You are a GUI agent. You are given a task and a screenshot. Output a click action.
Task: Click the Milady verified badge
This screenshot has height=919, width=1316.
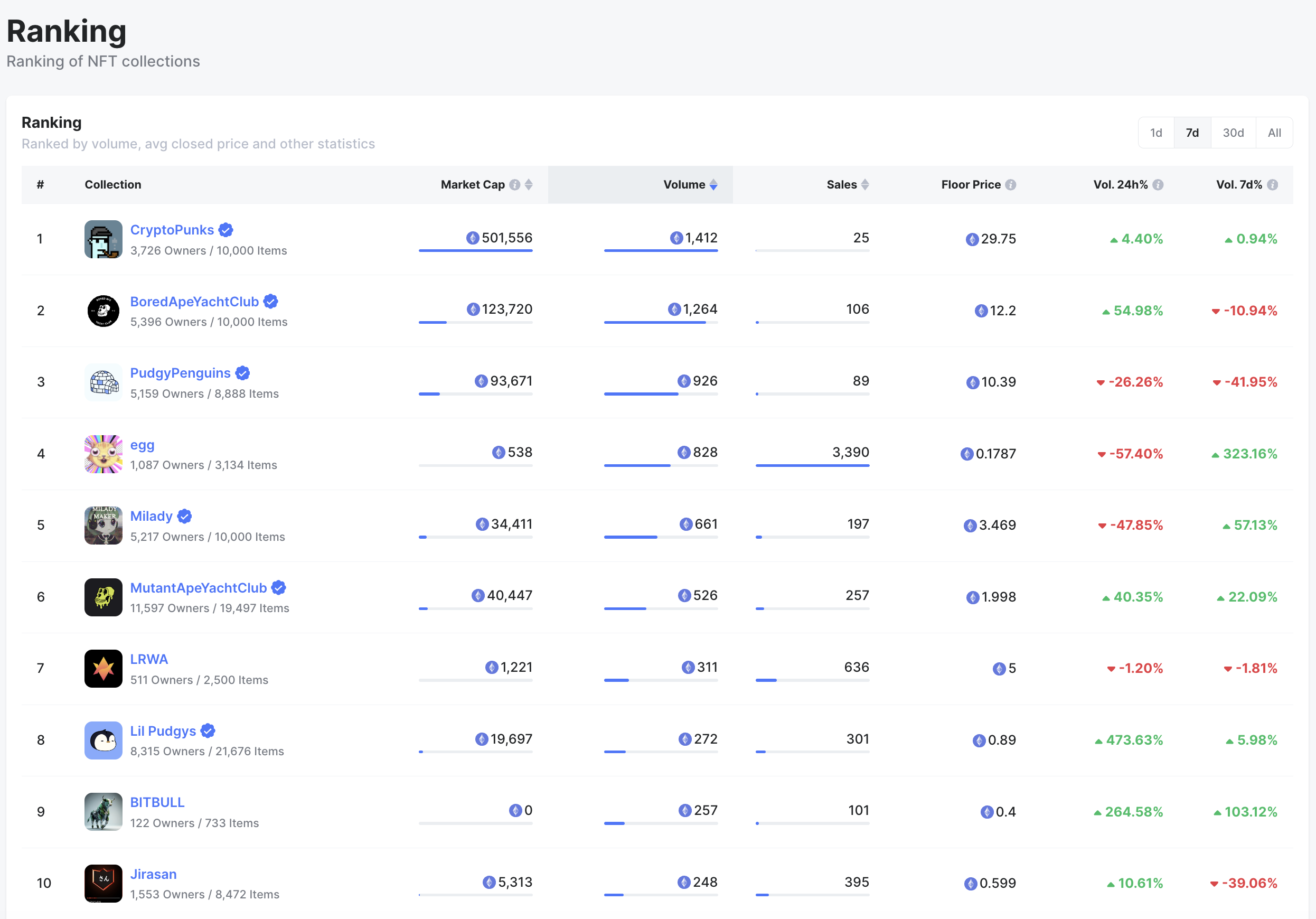click(x=184, y=517)
